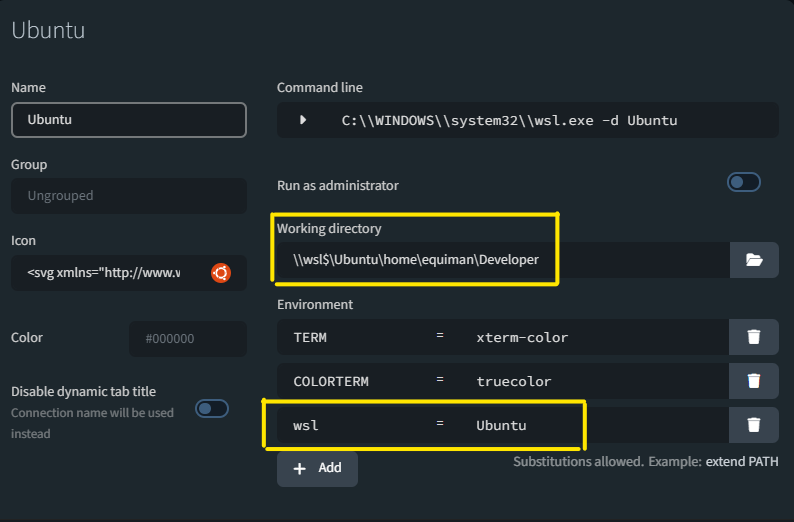Edit the Working directory path field
Screen dimensions: 794x522
point(503,260)
